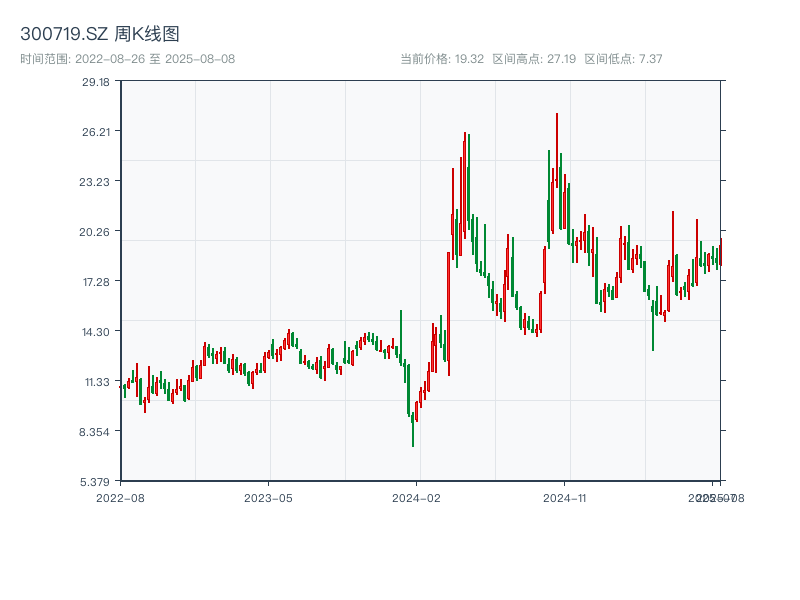This screenshot has height=600, width=800.
Task: Click the 时间范围 date range text
Action: click(x=128, y=59)
